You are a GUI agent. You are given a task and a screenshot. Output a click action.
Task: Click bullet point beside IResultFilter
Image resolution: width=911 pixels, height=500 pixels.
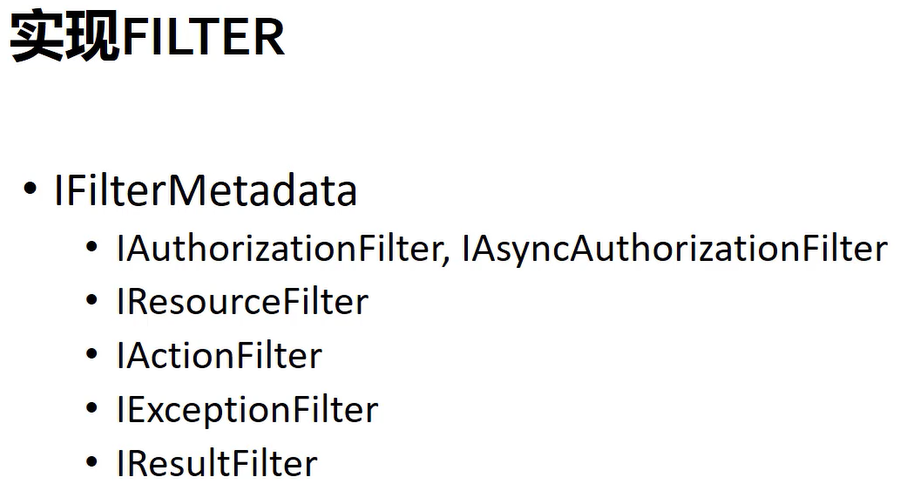click(x=92, y=462)
